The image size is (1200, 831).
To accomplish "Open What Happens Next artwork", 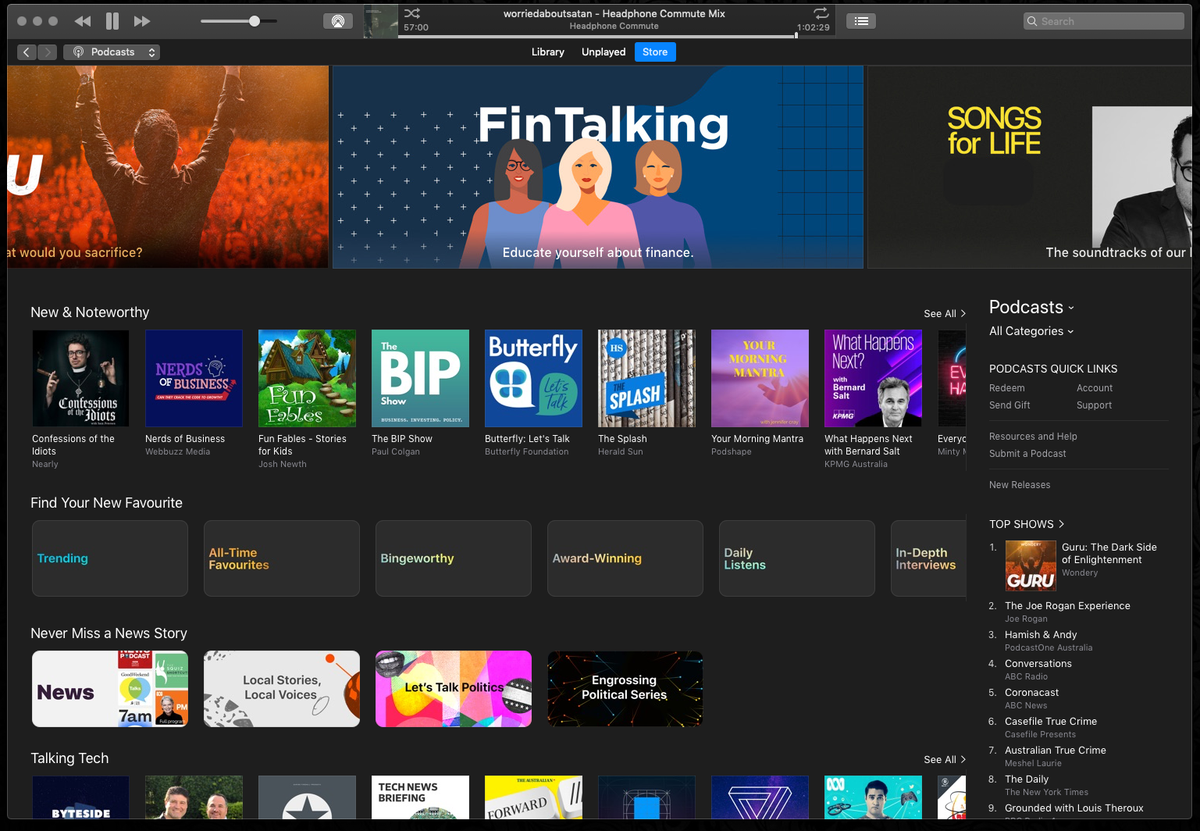I will [873, 379].
